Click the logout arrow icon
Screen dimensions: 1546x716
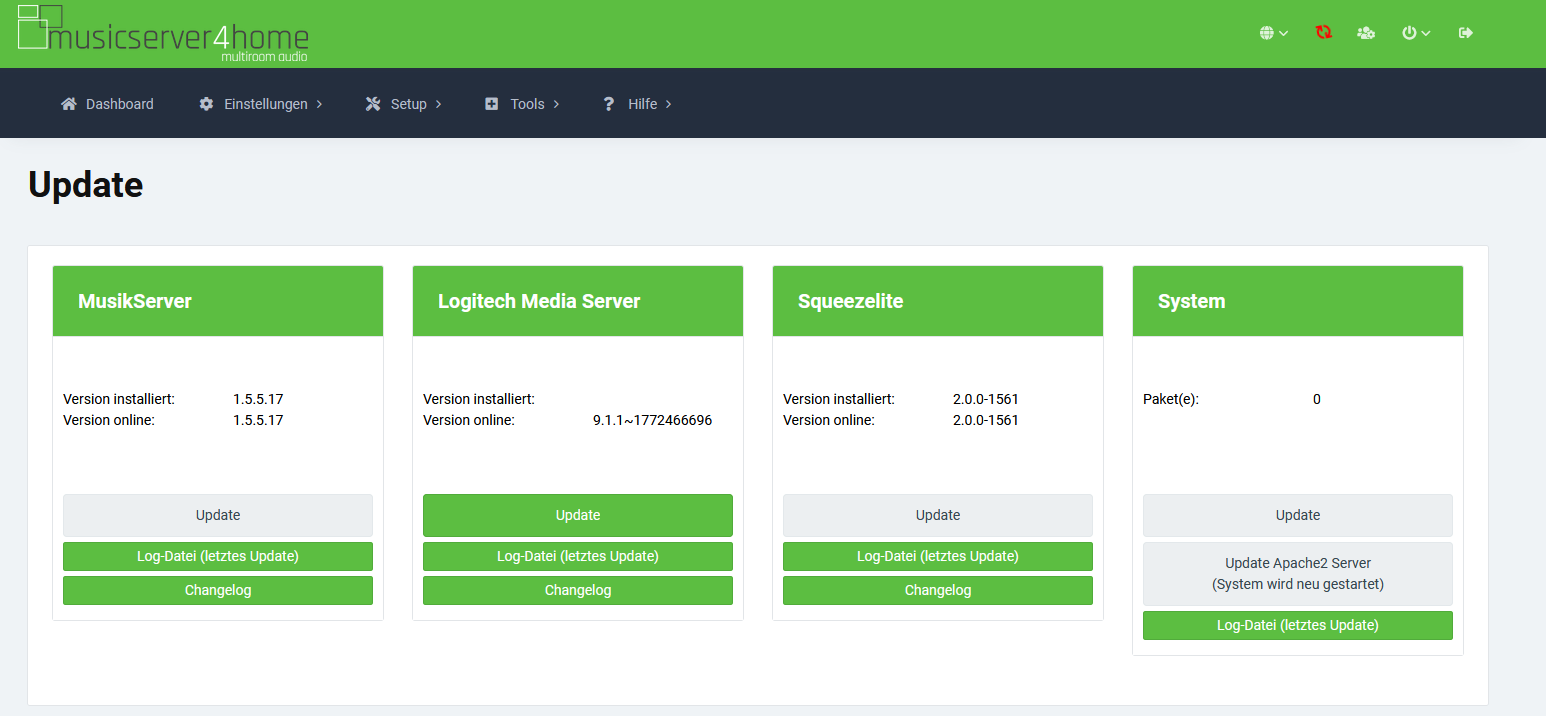1466,33
